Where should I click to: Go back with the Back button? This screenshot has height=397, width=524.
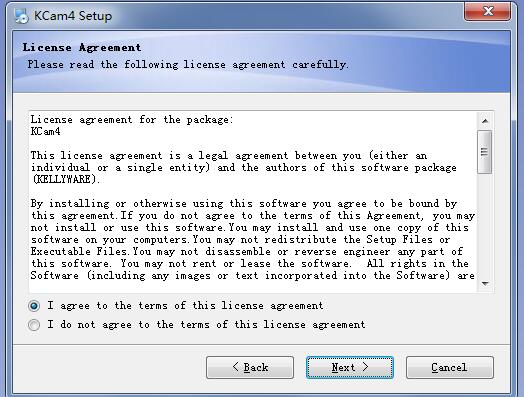(250, 368)
